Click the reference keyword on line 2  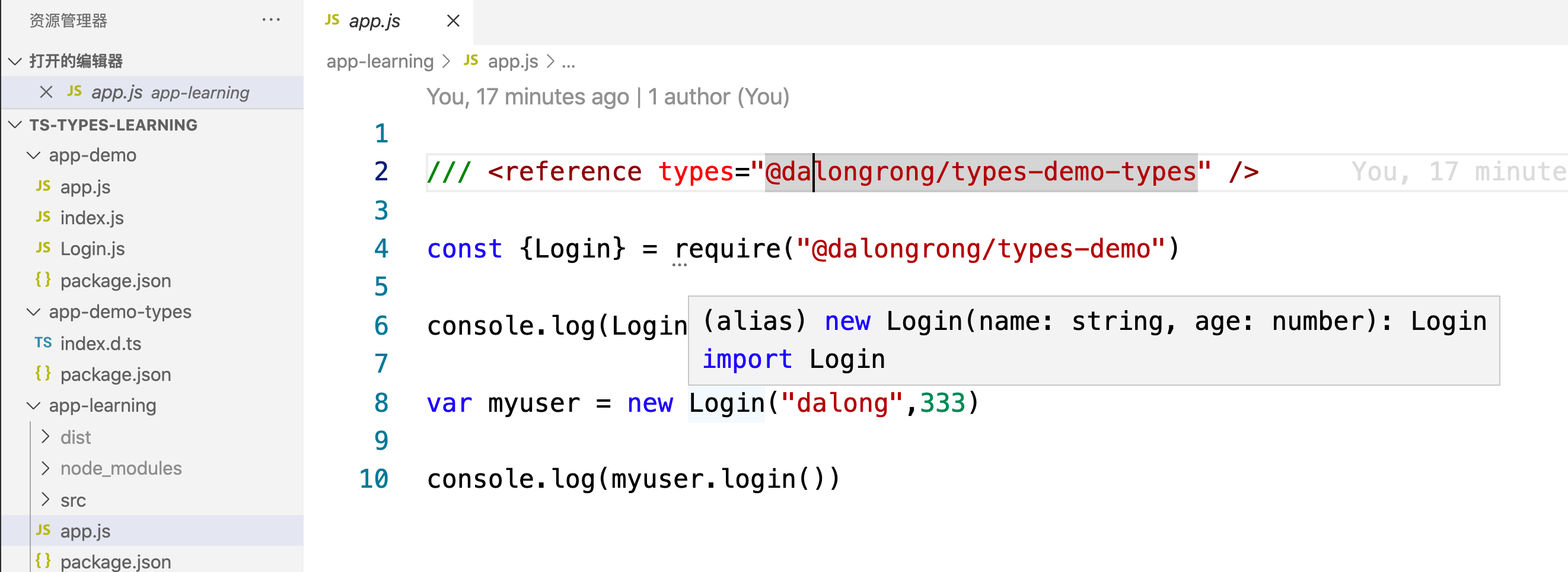click(573, 172)
